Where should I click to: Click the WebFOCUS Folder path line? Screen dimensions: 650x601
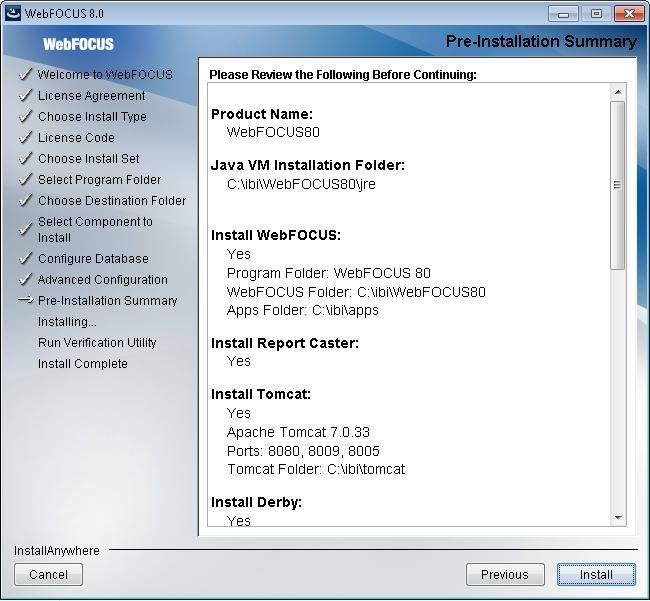pos(356,292)
